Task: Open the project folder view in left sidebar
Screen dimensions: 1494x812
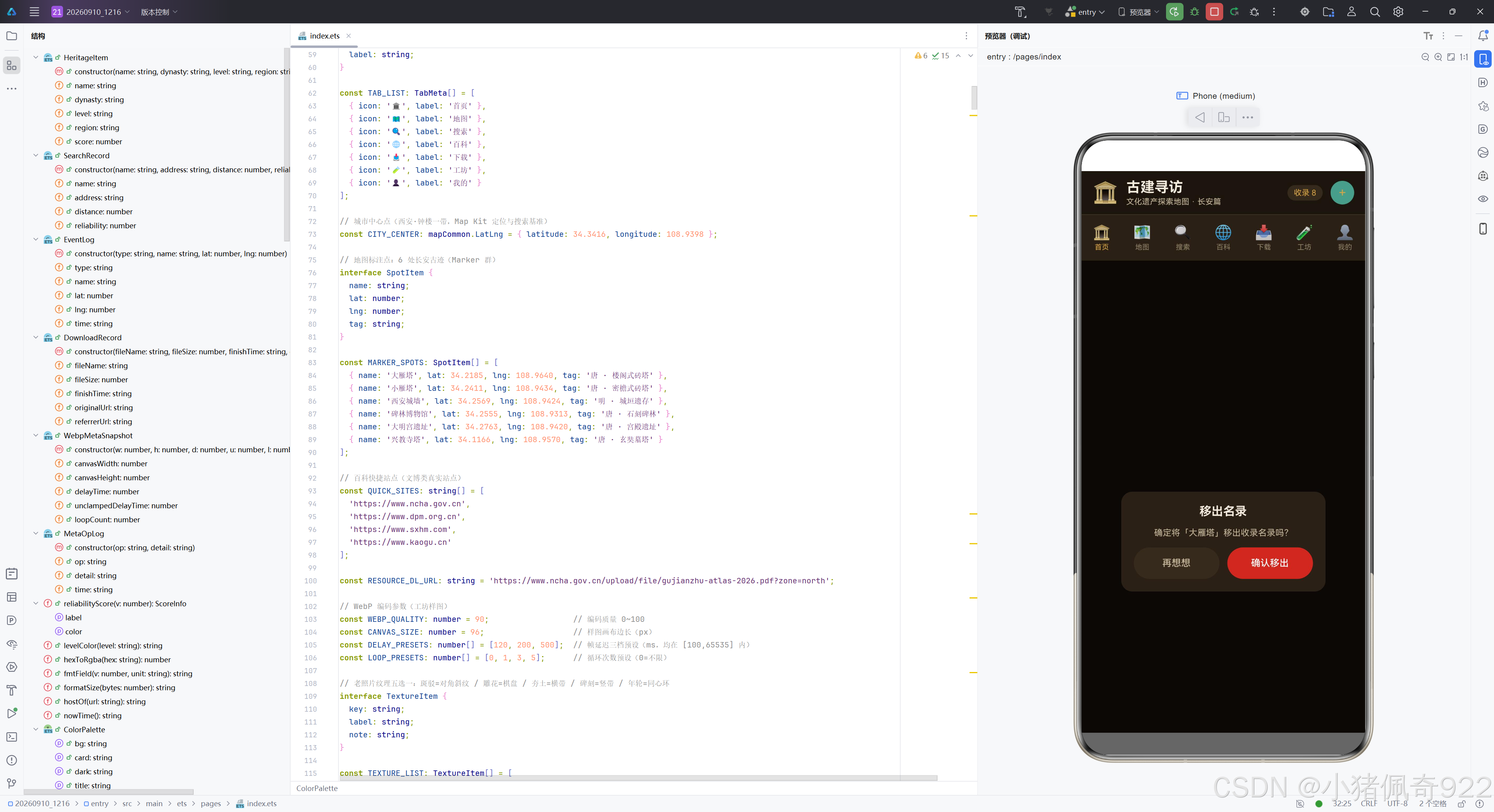Action: pos(12,36)
